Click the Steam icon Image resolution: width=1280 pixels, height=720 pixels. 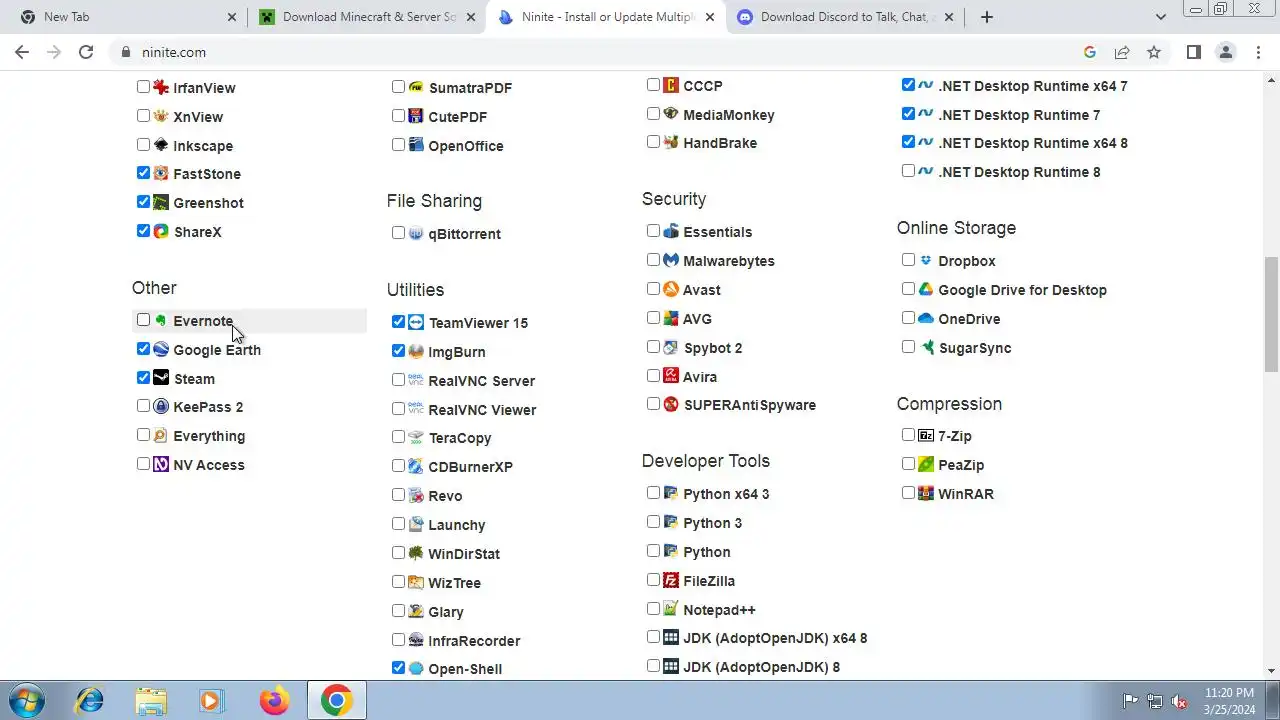(160, 378)
